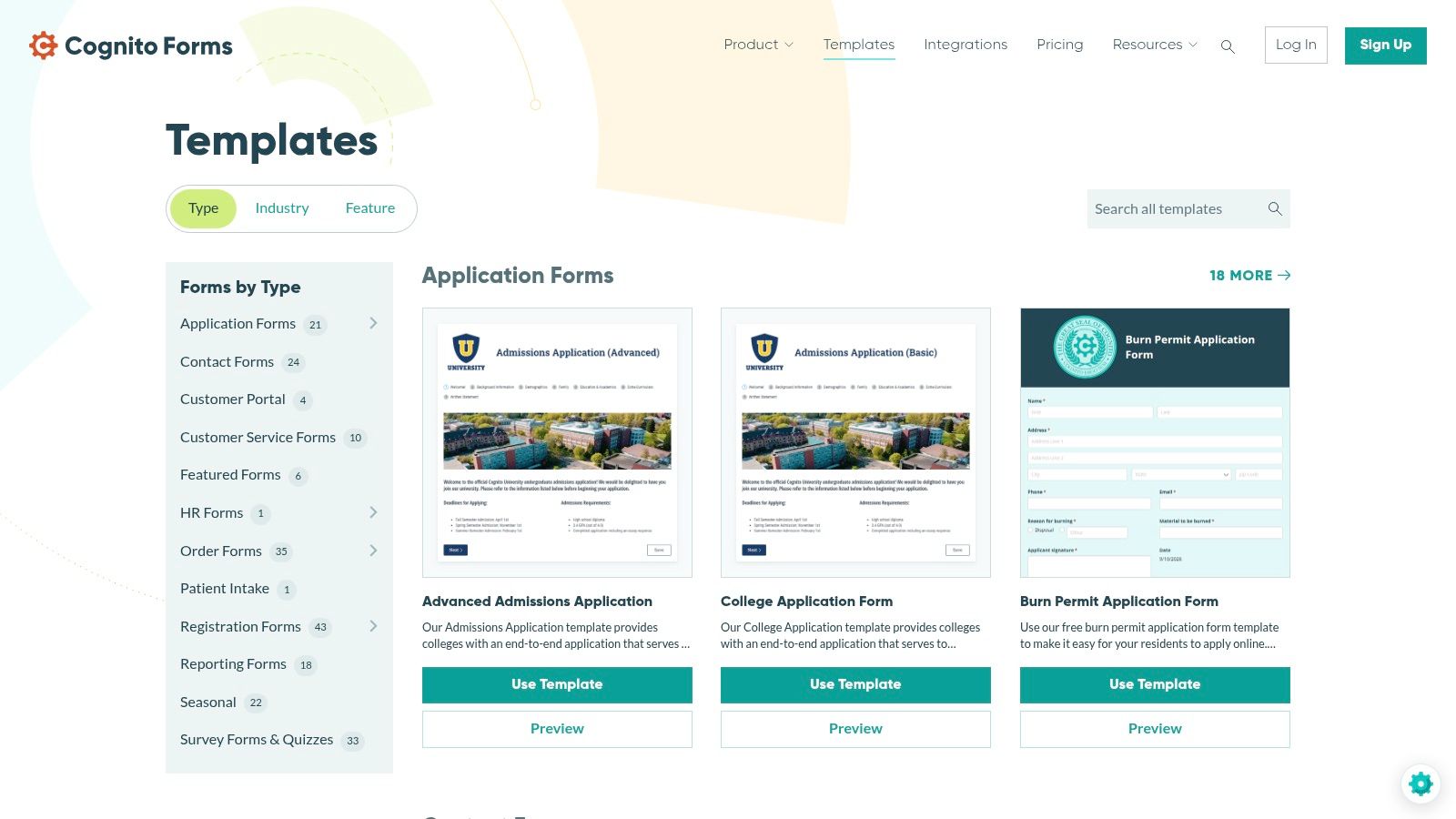The width and height of the screenshot is (1456, 819).
Task: Open the Pricing nav item
Action: [1060, 45]
